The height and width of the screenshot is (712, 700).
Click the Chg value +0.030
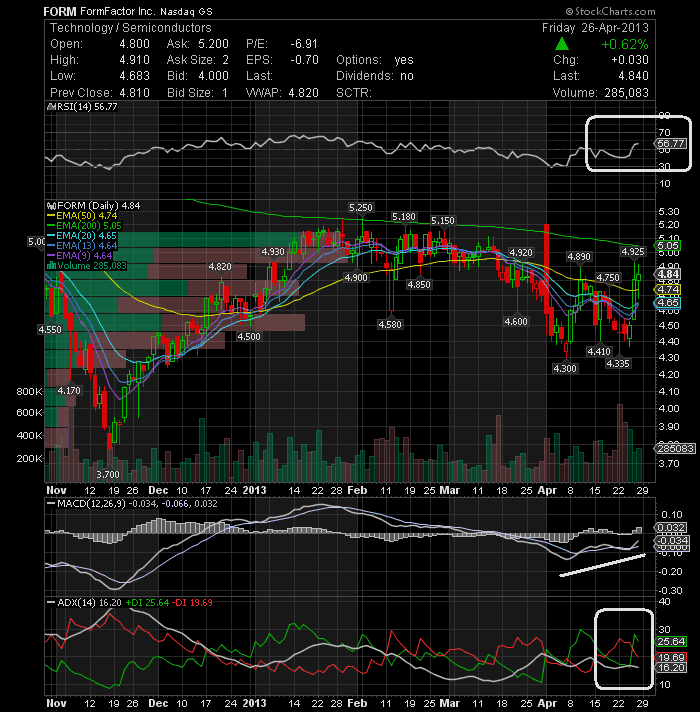630,60
